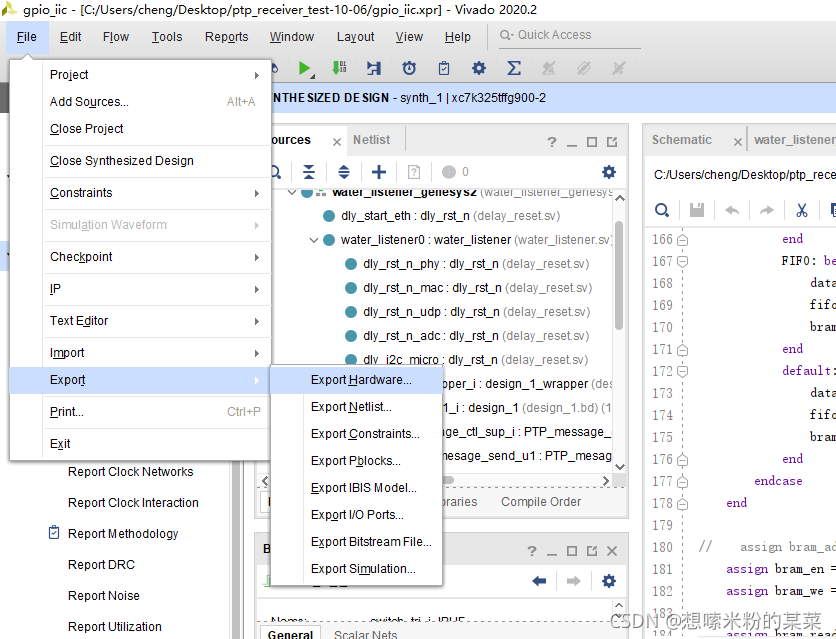Click the clipboard checkmark toolbar icon

coord(444,68)
